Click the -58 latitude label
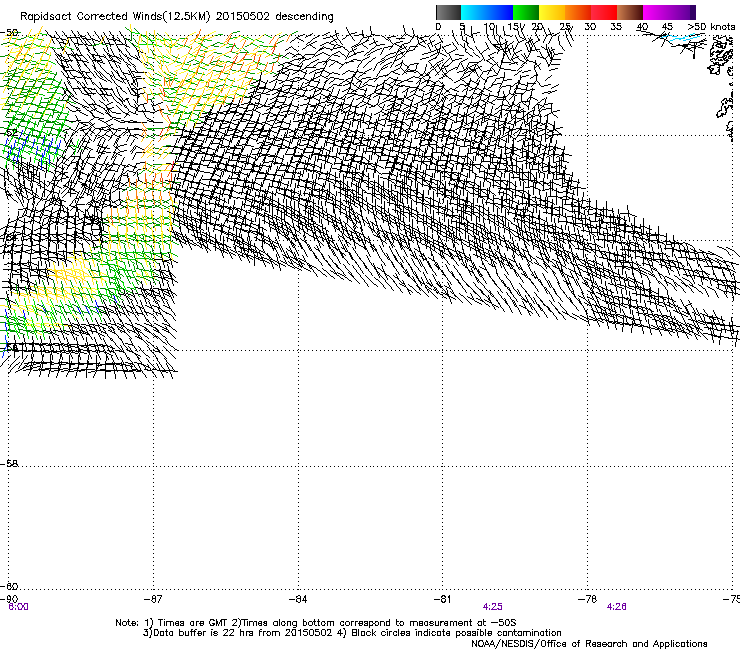The image size is (740, 650). pyautogui.click(x=9, y=464)
